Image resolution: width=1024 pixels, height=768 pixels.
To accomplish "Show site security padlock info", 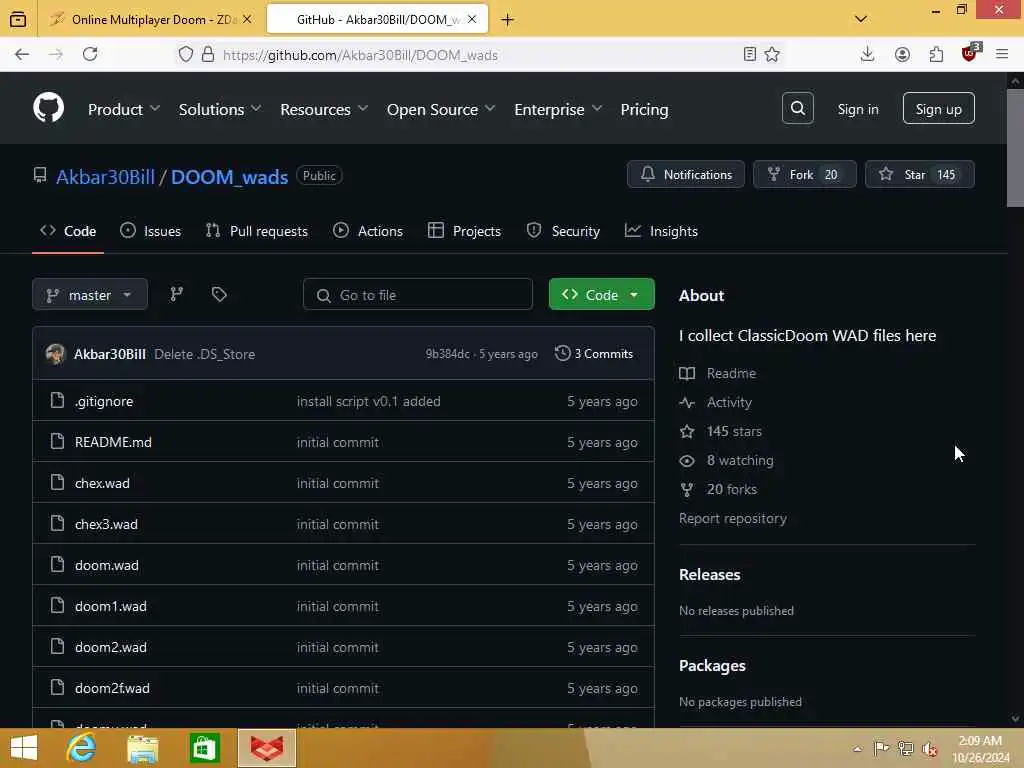I will pos(208,54).
